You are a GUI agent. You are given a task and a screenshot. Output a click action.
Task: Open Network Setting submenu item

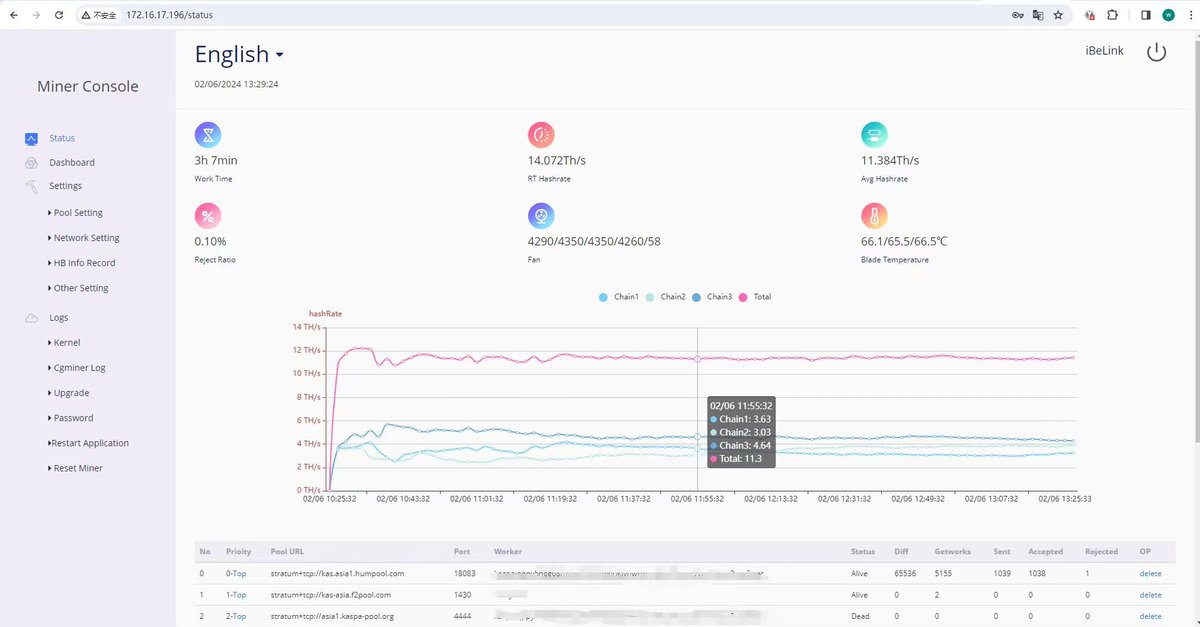coord(84,238)
